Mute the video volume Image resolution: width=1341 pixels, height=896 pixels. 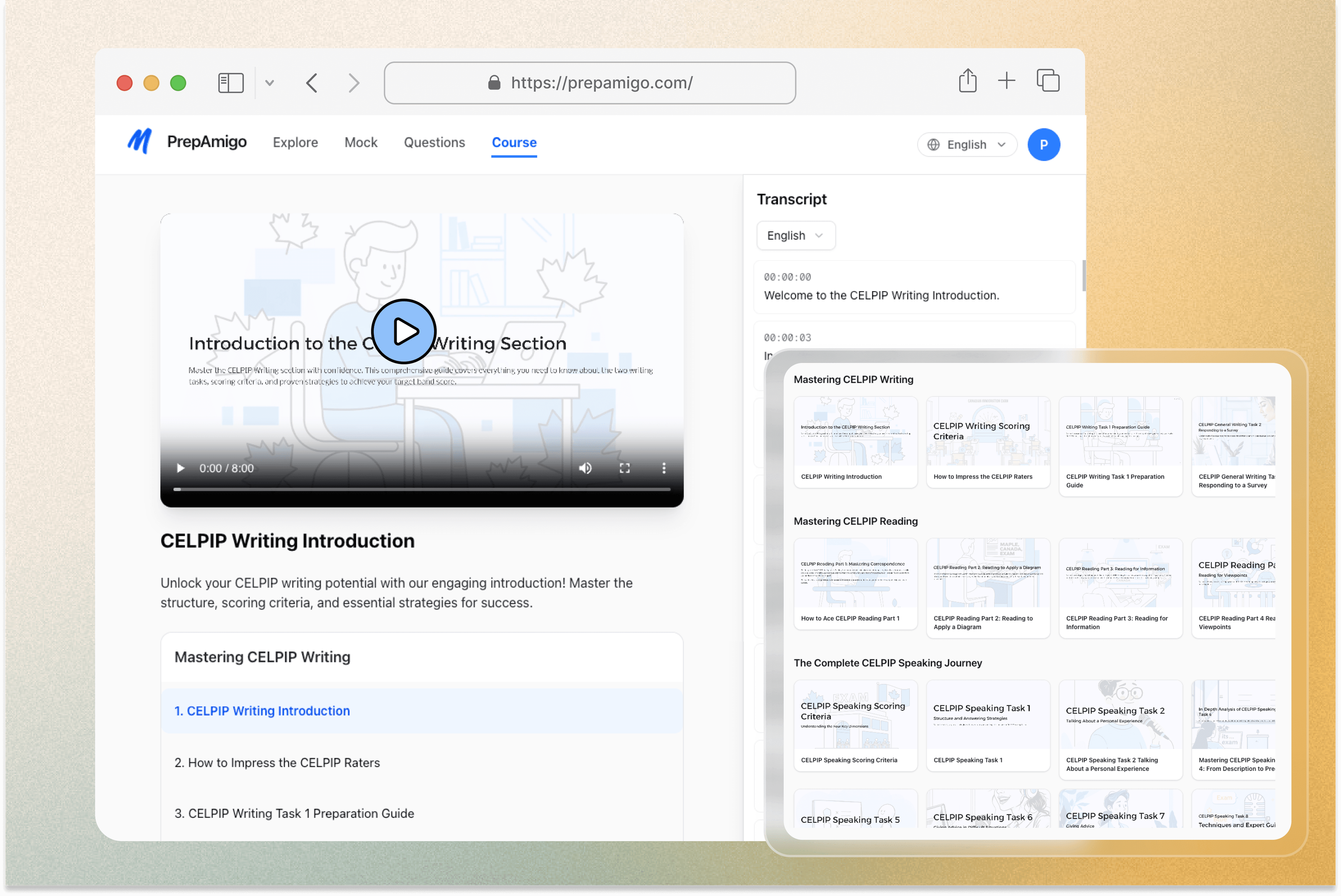click(x=585, y=468)
